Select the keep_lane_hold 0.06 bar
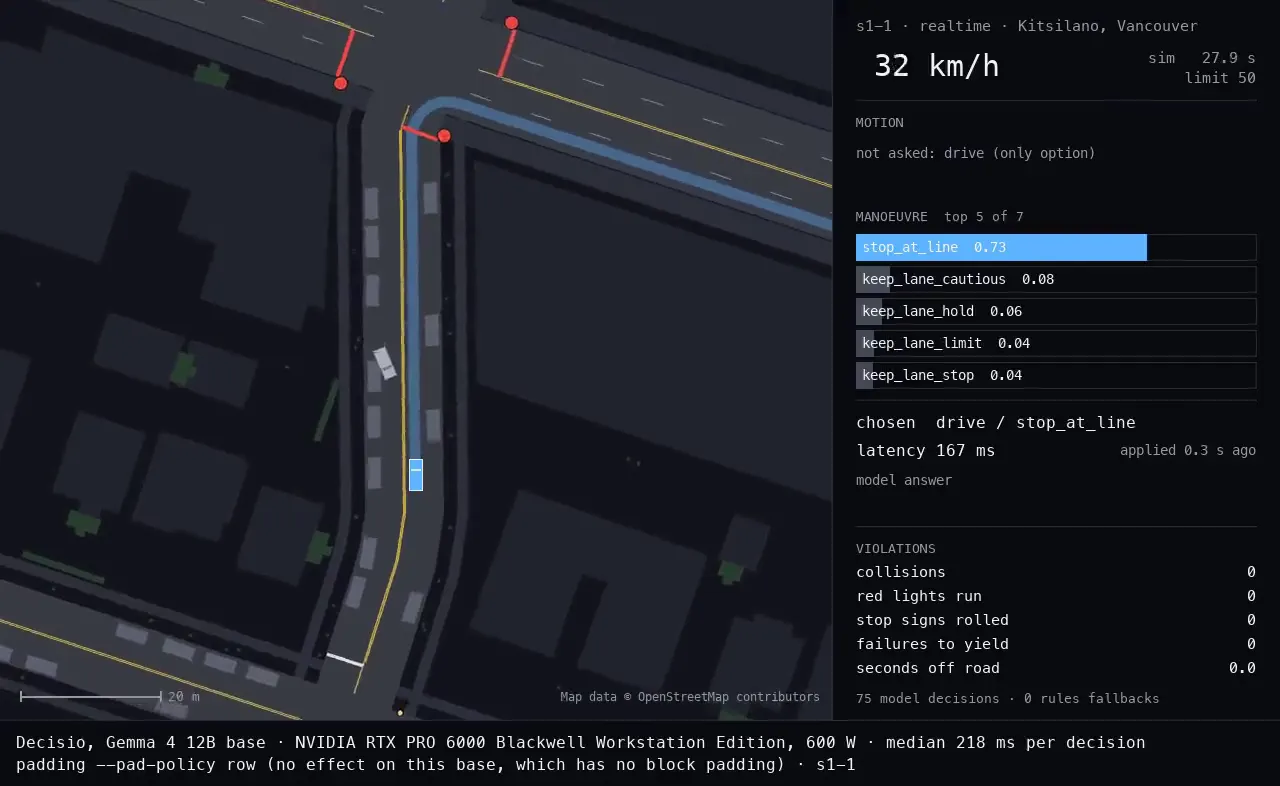The image size is (1280, 786). pyautogui.click(x=1056, y=311)
